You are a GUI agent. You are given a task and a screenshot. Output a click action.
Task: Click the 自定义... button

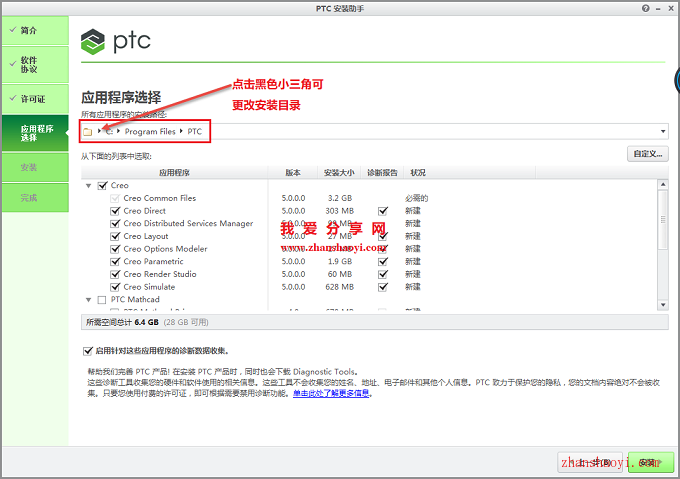coord(647,154)
